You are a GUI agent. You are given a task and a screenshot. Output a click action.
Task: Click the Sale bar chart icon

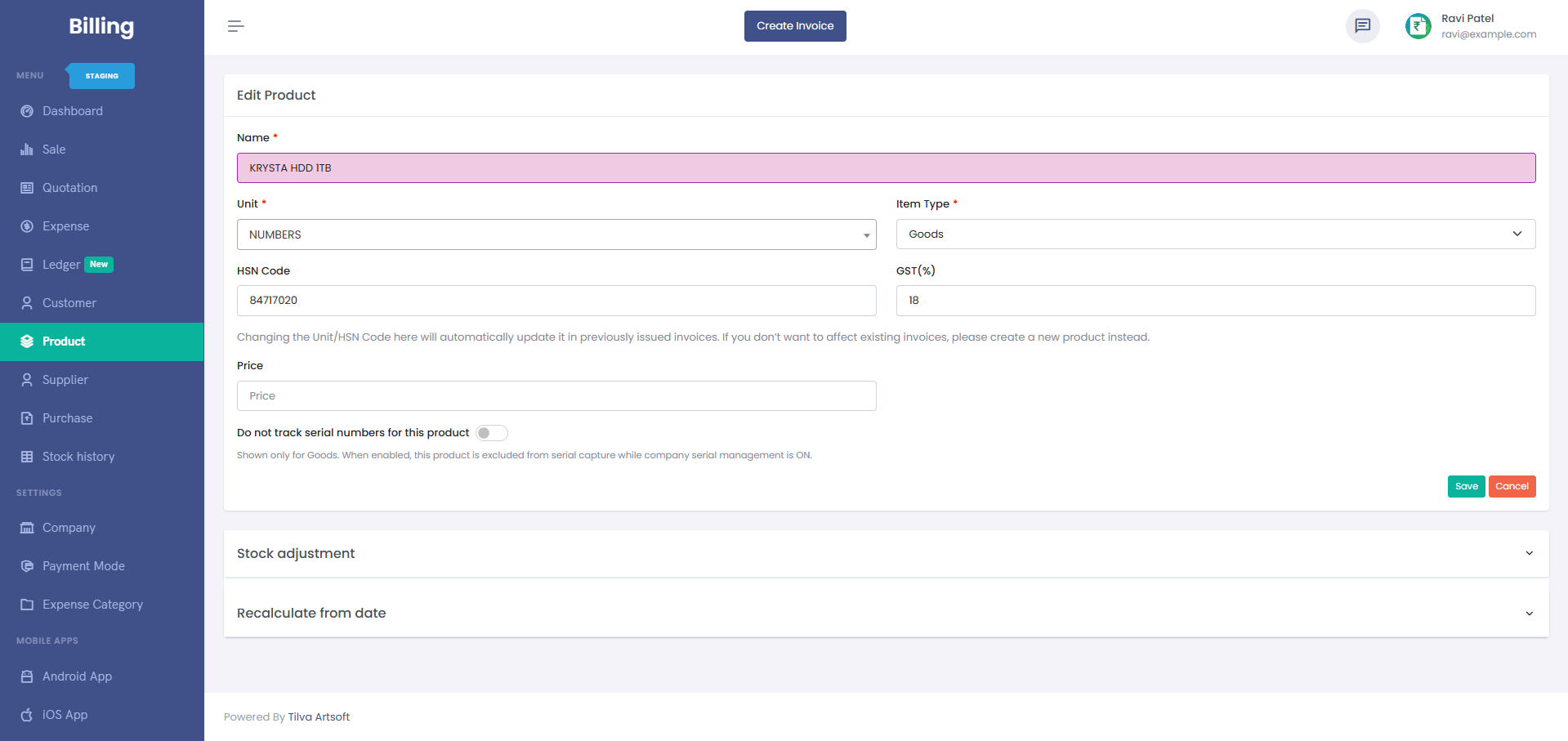click(27, 150)
